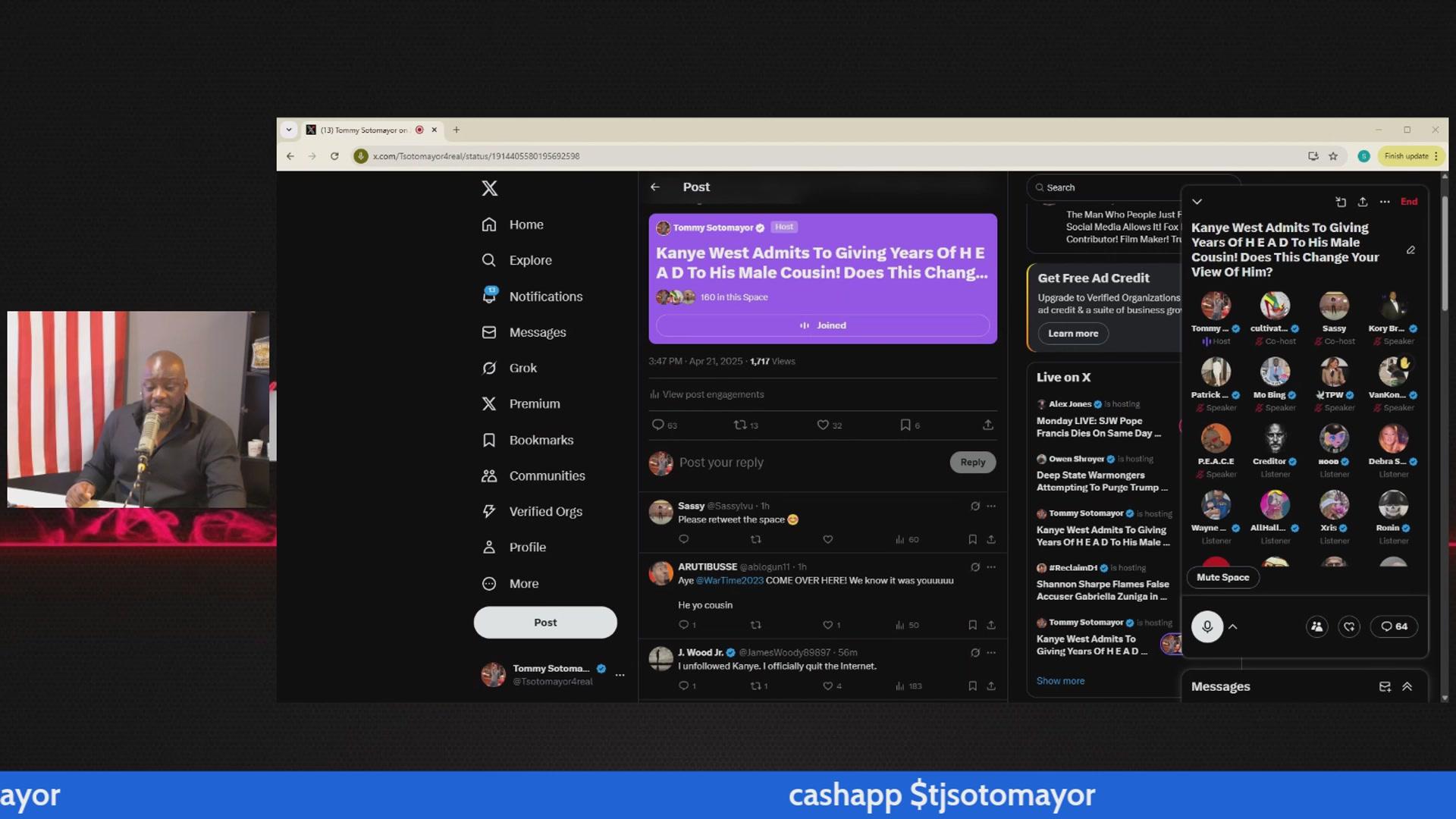Expand the More sidebar menu
The width and height of the screenshot is (1456, 819).
510,583
